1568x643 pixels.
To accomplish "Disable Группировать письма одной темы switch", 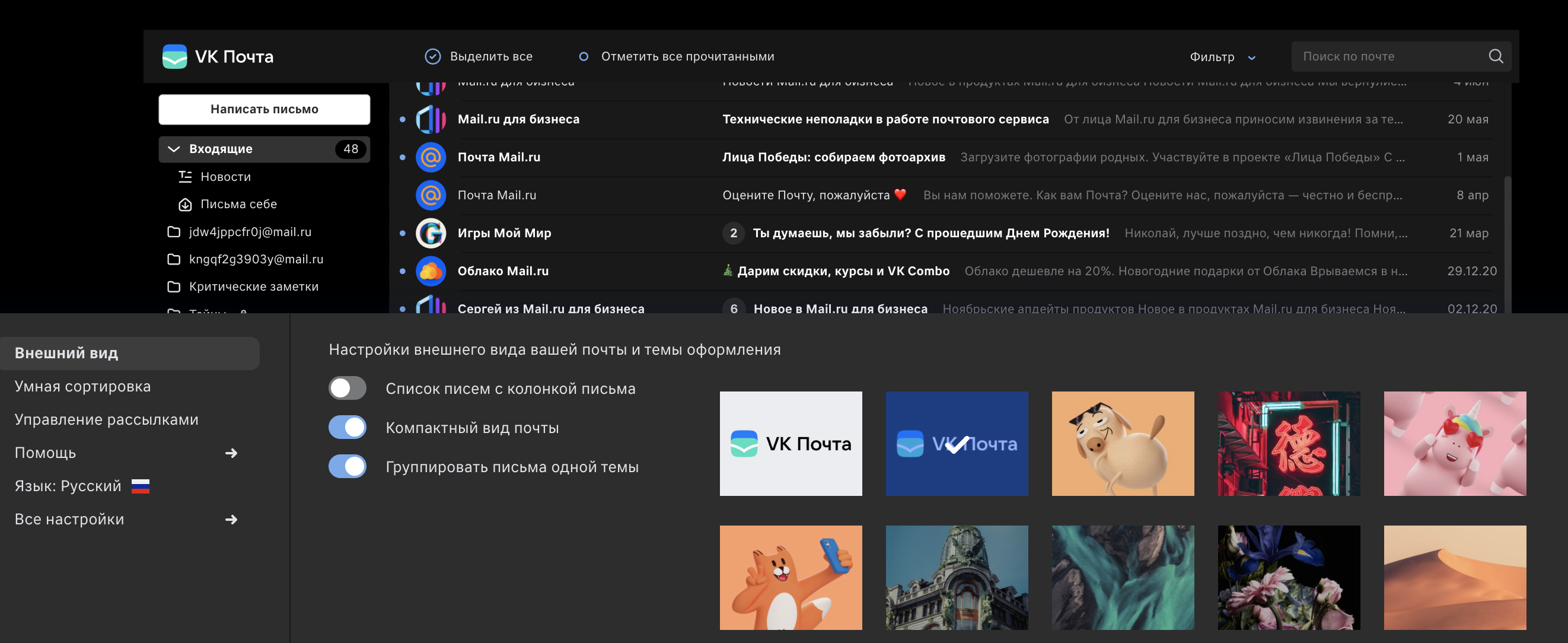I will click(x=348, y=466).
